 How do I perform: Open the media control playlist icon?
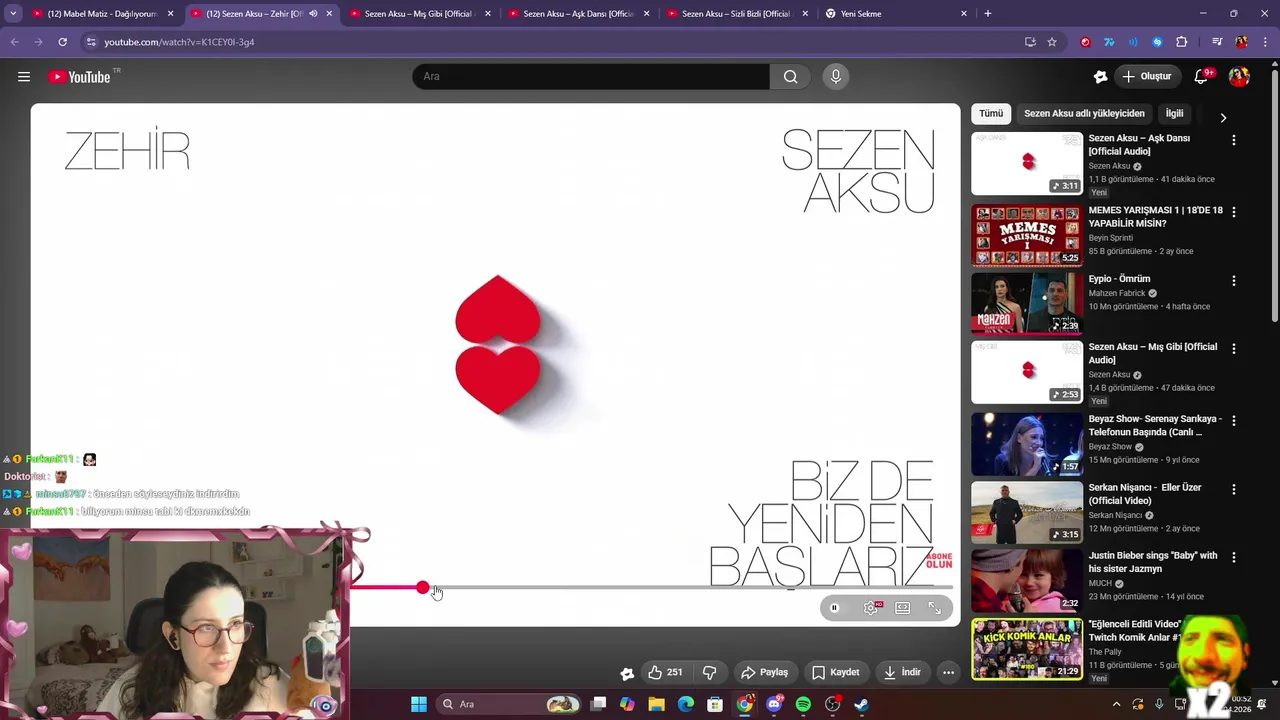1217,42
